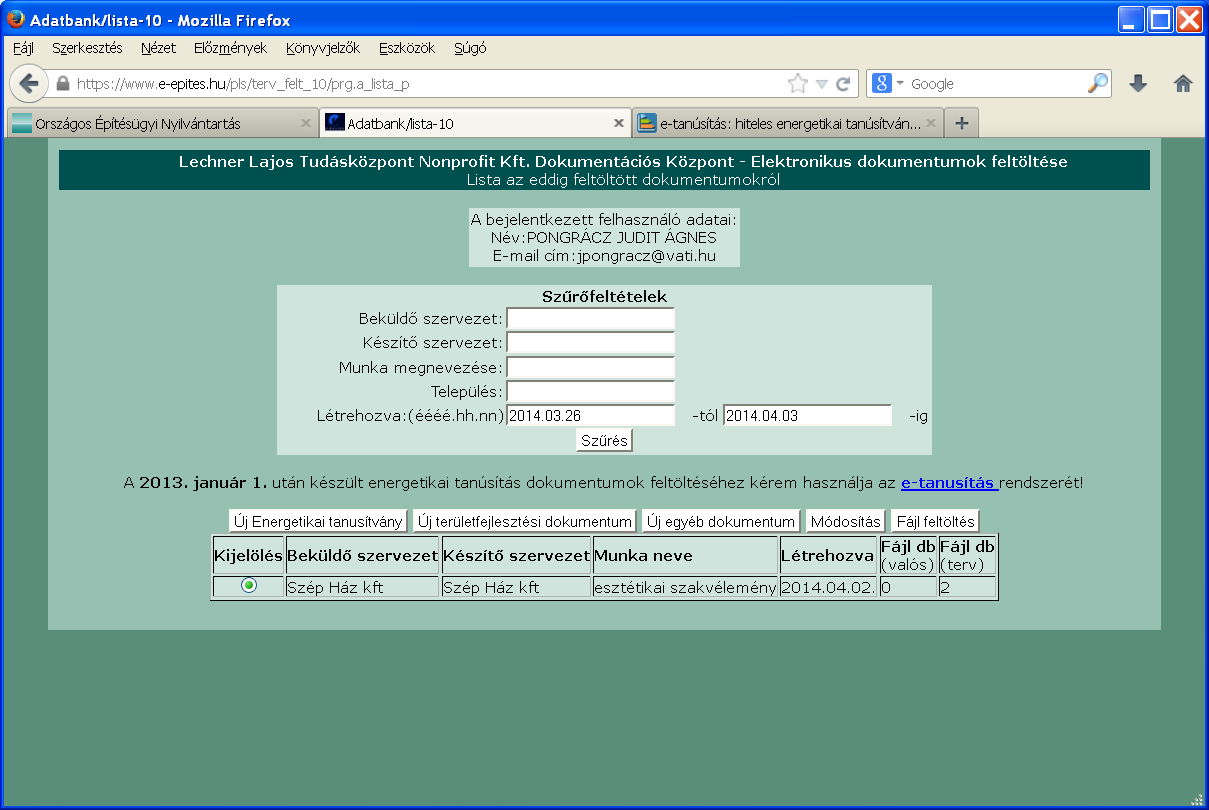Screen dimensions: 1209x810
Task: Click the Új Energetikai tanusítvány button
Action: [318, 521]
